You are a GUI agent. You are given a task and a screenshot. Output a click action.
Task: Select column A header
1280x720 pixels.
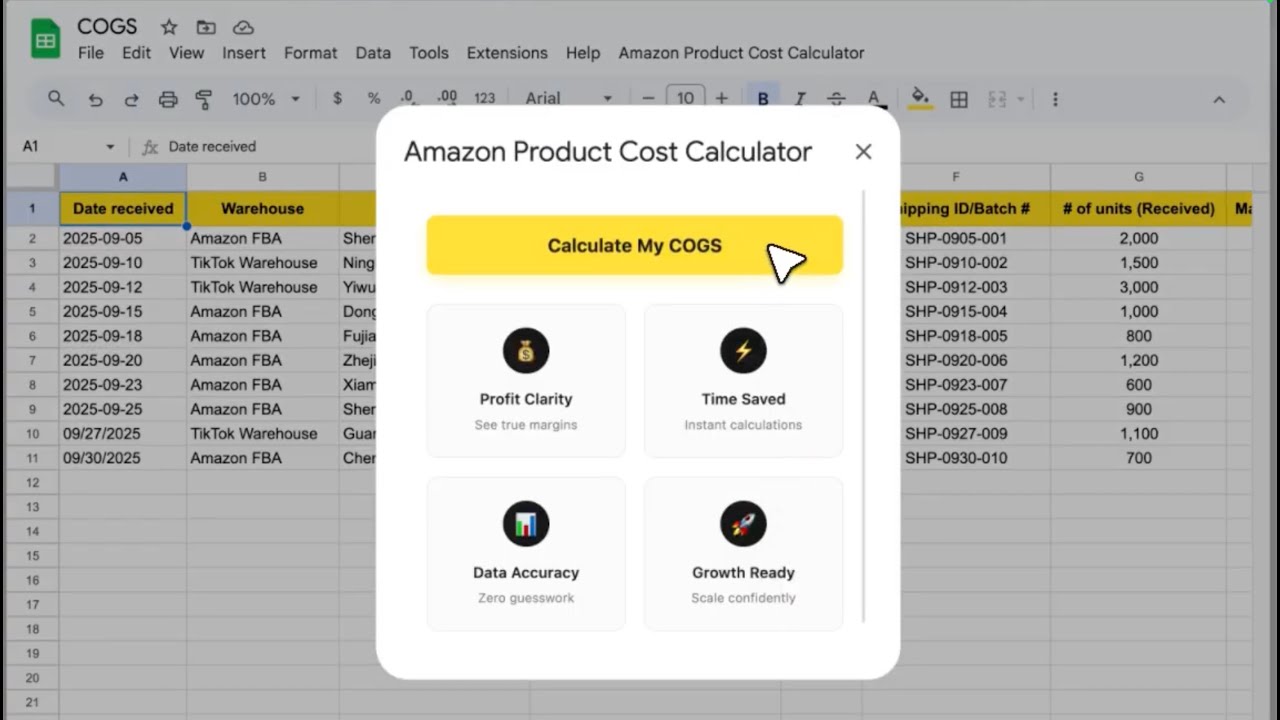(123, 177)
